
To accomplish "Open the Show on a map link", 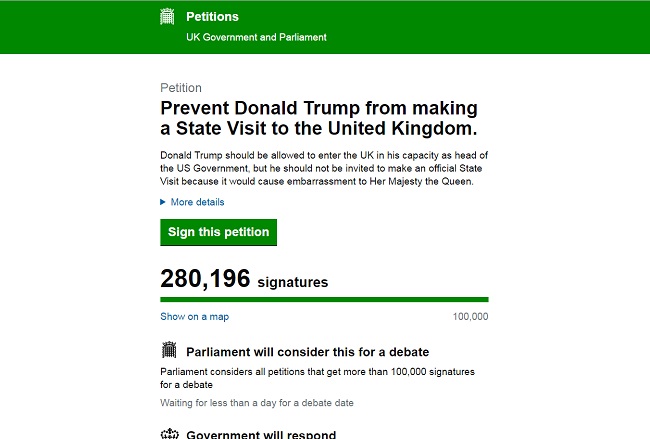I will [x=194, y=317].
